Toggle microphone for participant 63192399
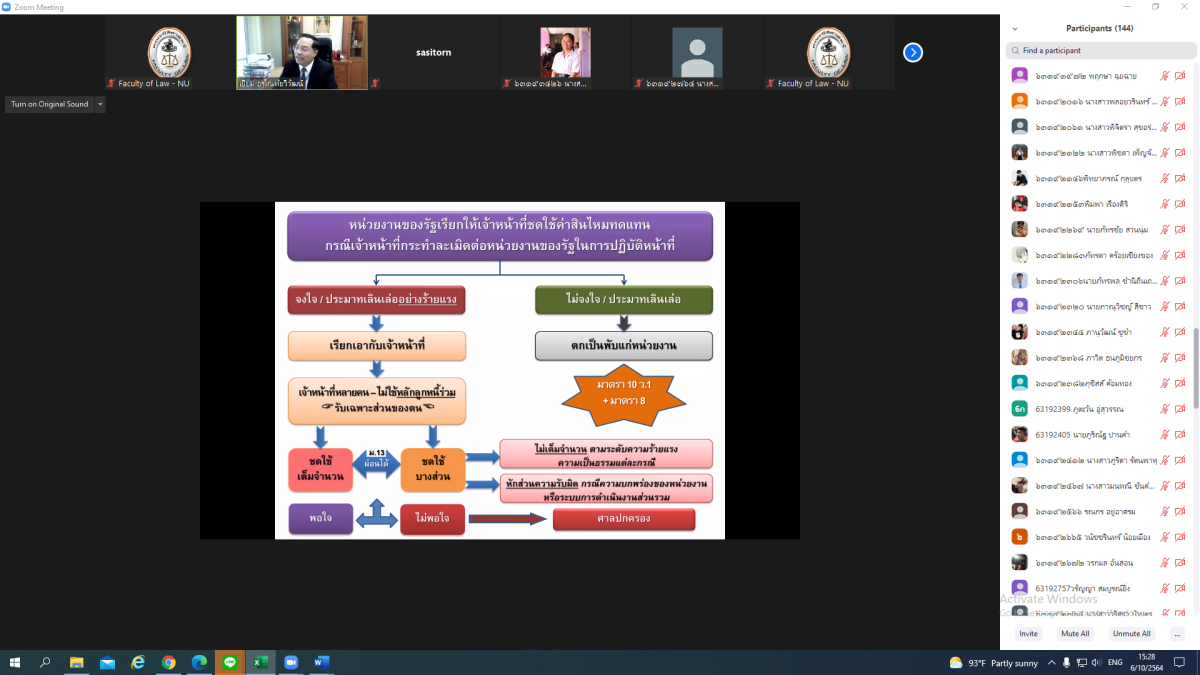1200x675 pixels. pos(1164,408)
